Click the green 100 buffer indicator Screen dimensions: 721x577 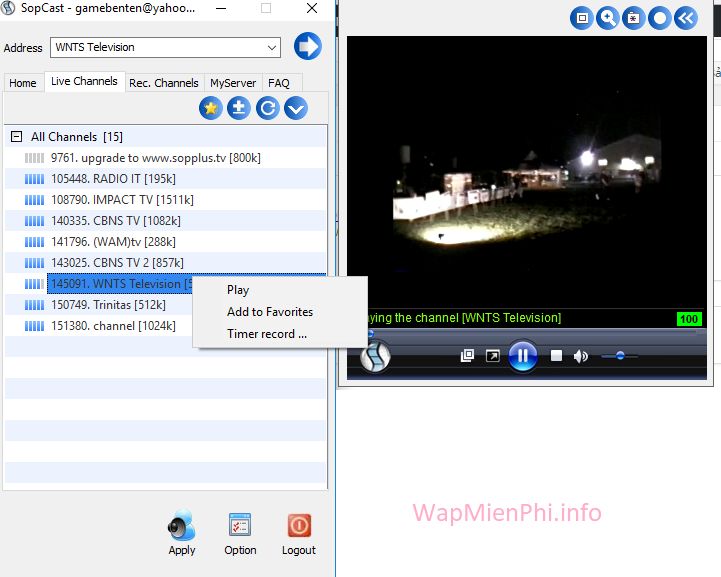coord(689,319)
